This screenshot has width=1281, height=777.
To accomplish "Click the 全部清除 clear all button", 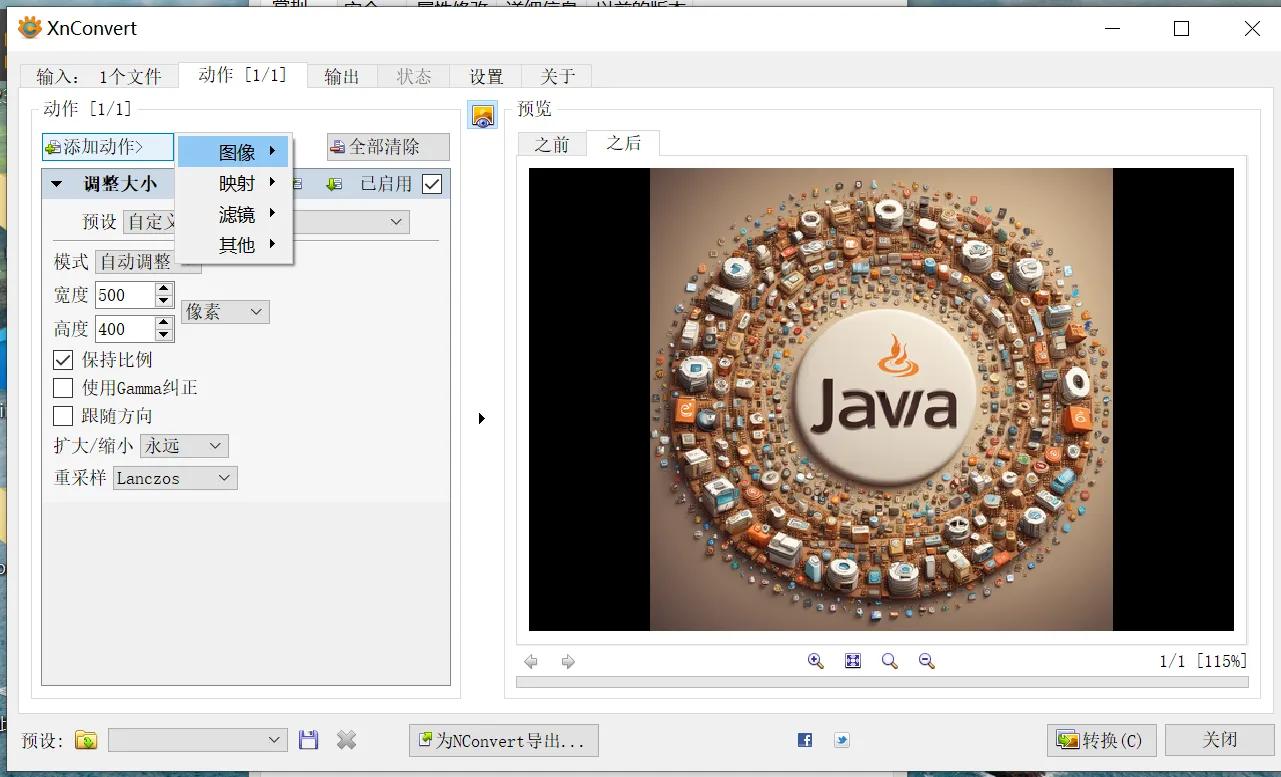I will point(388,147).
